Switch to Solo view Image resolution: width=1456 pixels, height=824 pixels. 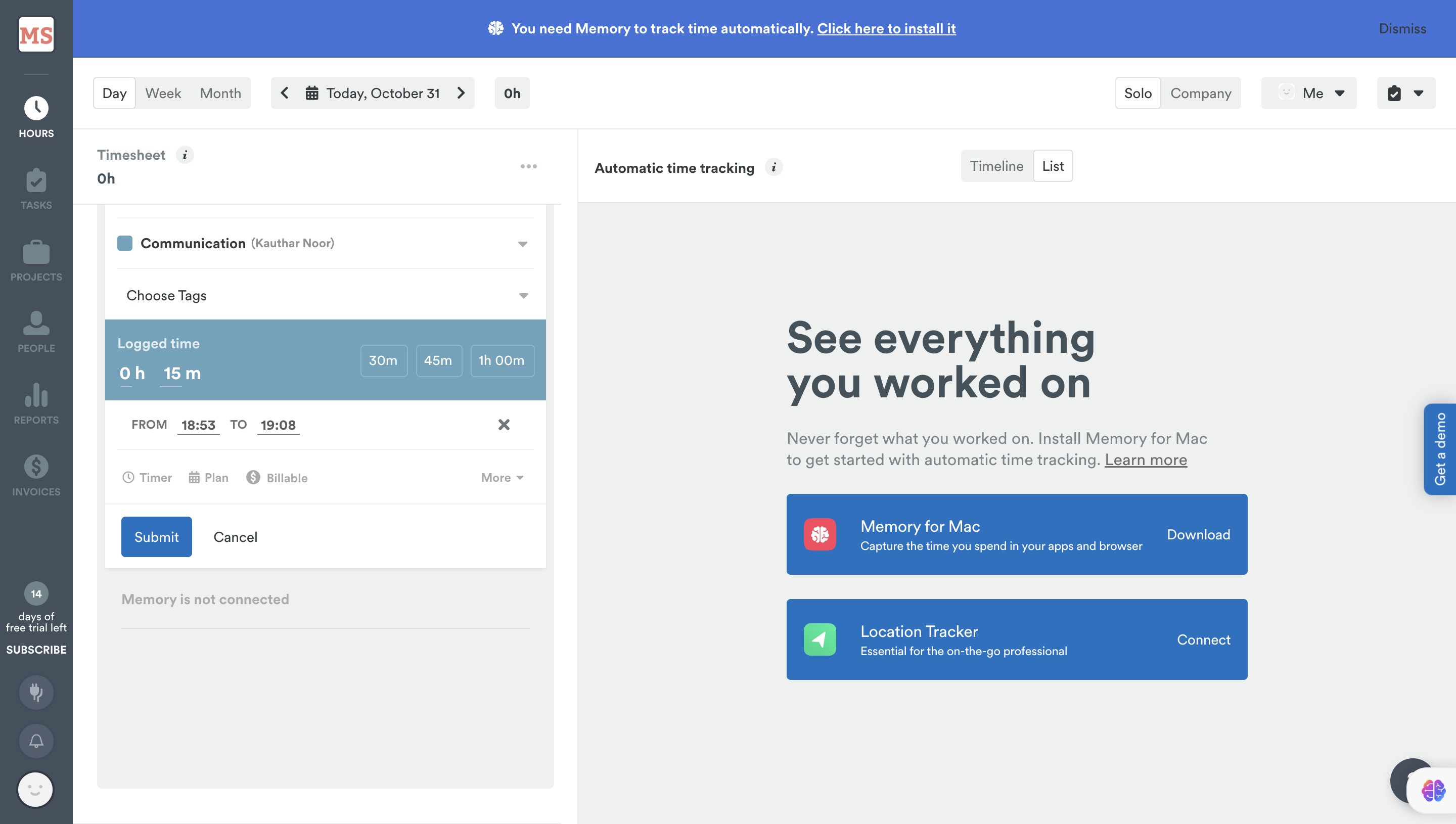coord(1138,93)
